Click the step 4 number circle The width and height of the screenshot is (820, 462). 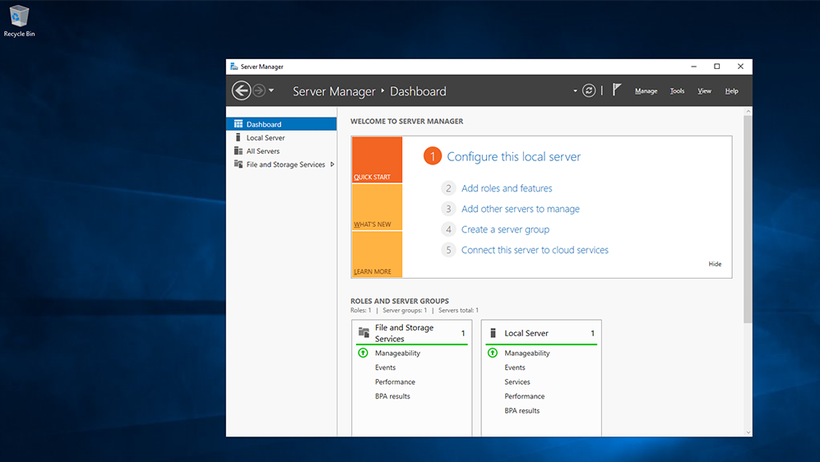pyautogui.click(x=448, y=229)
